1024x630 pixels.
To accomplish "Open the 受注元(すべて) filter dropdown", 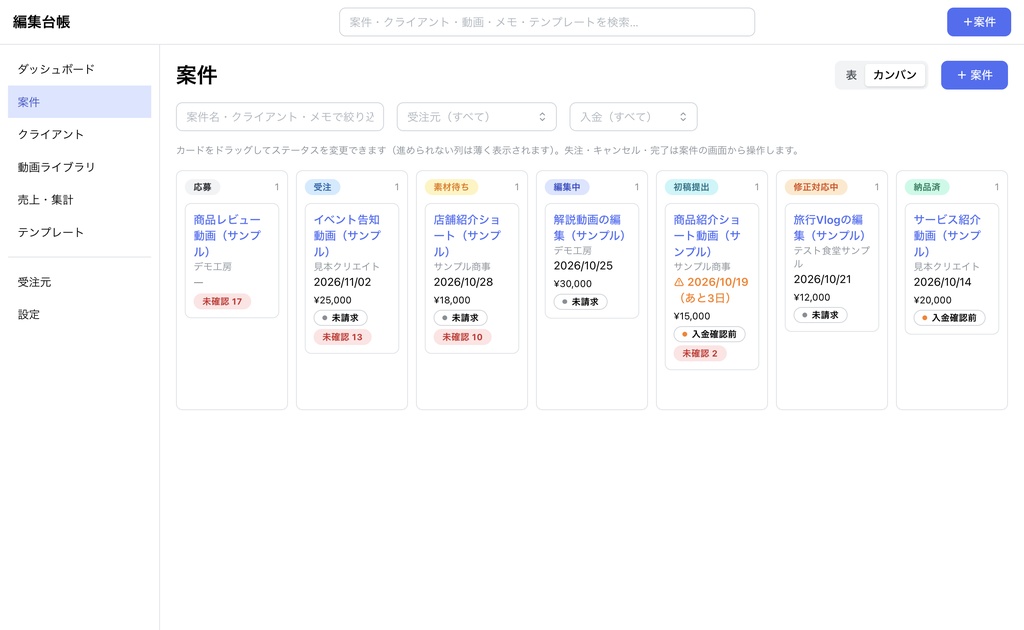I will point(477,117).
